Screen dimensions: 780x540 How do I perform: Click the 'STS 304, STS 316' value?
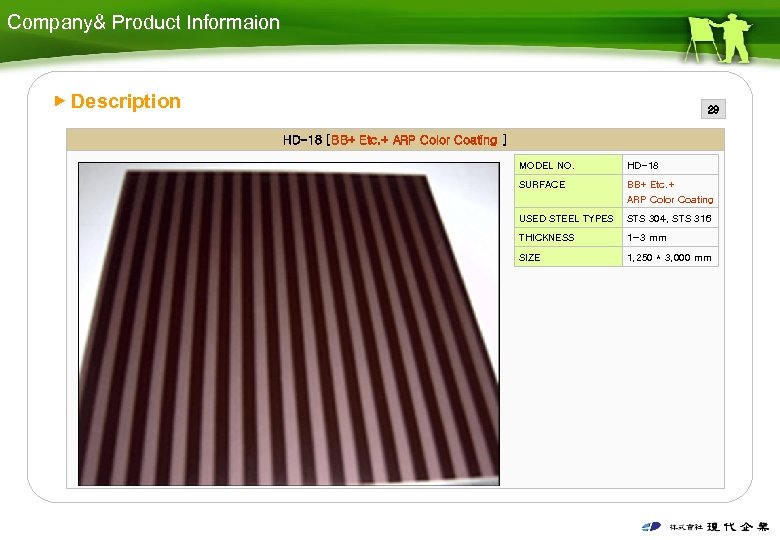[x=669, y=218]
